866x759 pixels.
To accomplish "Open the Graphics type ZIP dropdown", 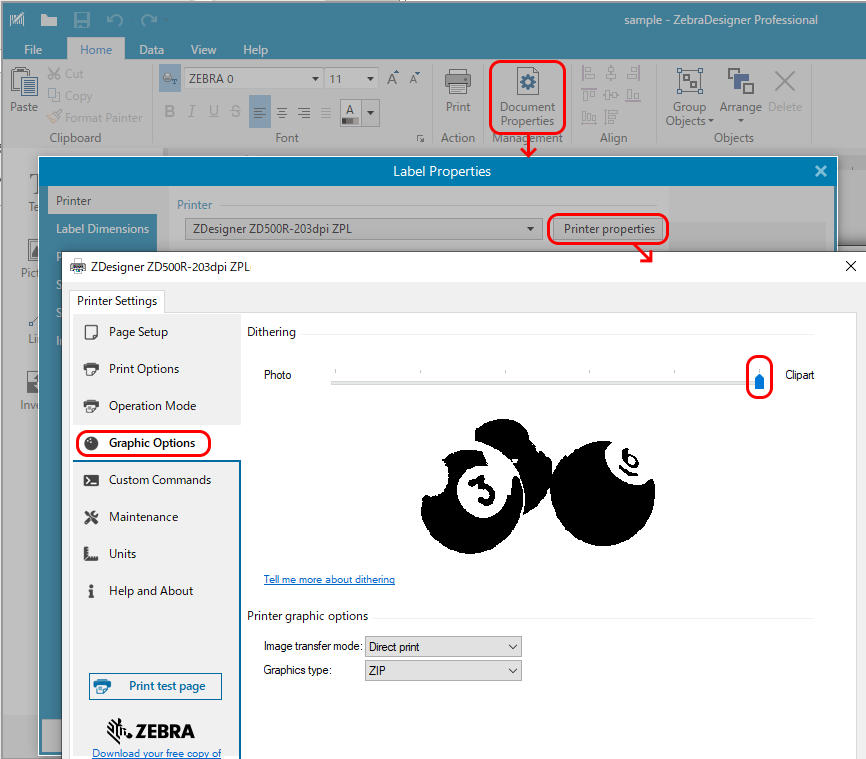I will click(x=443, y=671).
